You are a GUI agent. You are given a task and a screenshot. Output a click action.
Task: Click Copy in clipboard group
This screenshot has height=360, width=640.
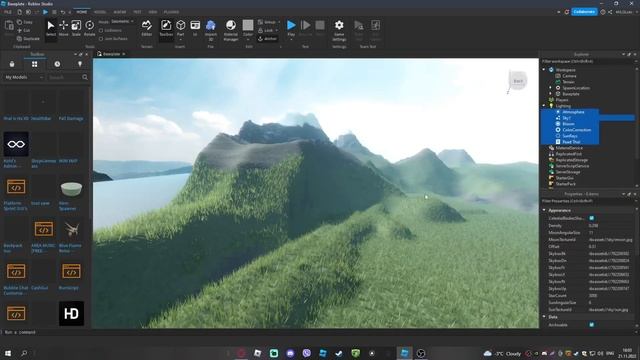[25, 22]
